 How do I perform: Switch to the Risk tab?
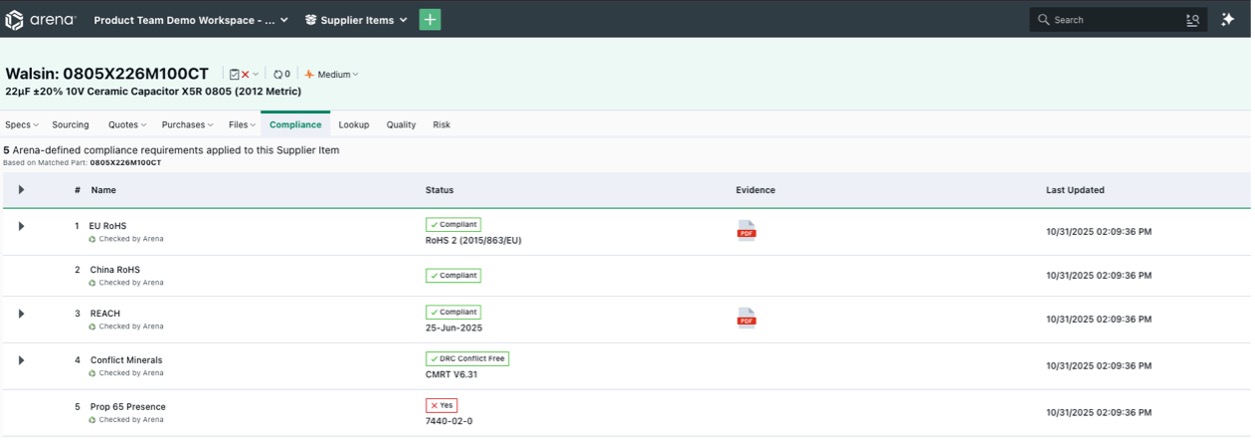pos(441,125)
